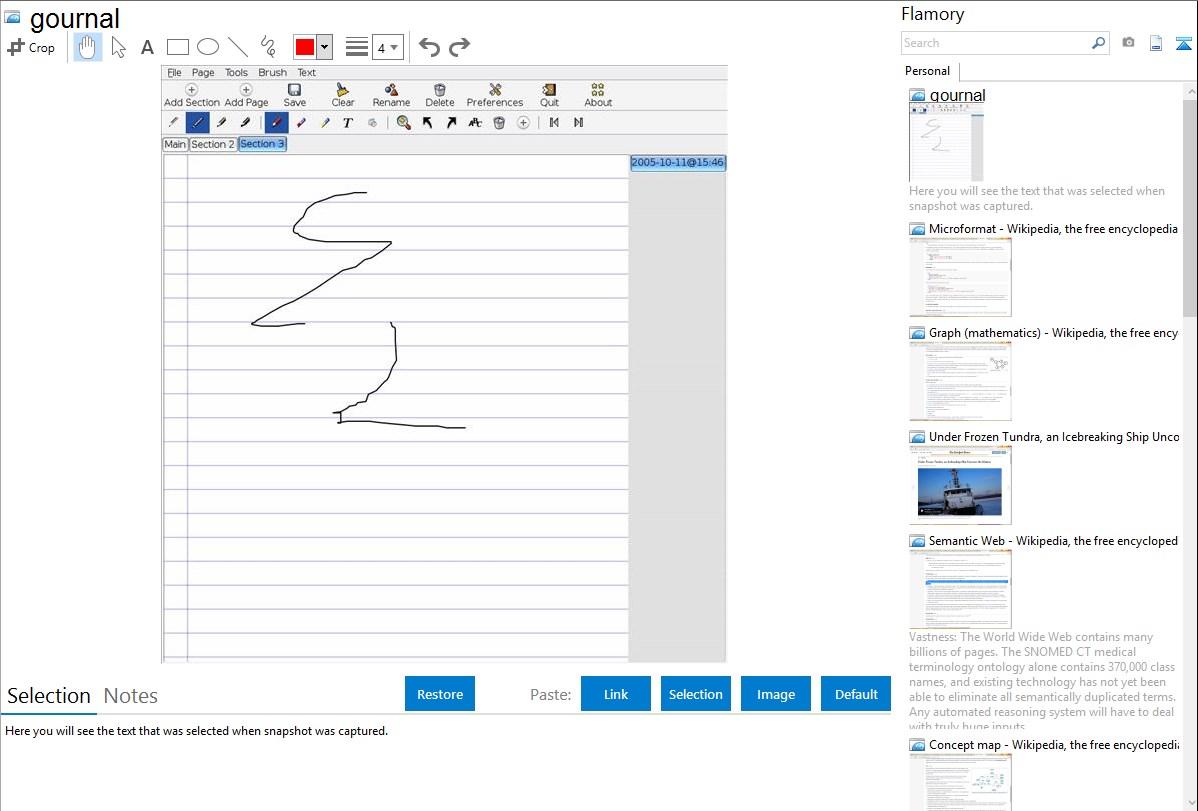This screenshot has width=1198, height=811.
Task: Switch to the Section 3 tab
Action: click(x=262, y=144)
